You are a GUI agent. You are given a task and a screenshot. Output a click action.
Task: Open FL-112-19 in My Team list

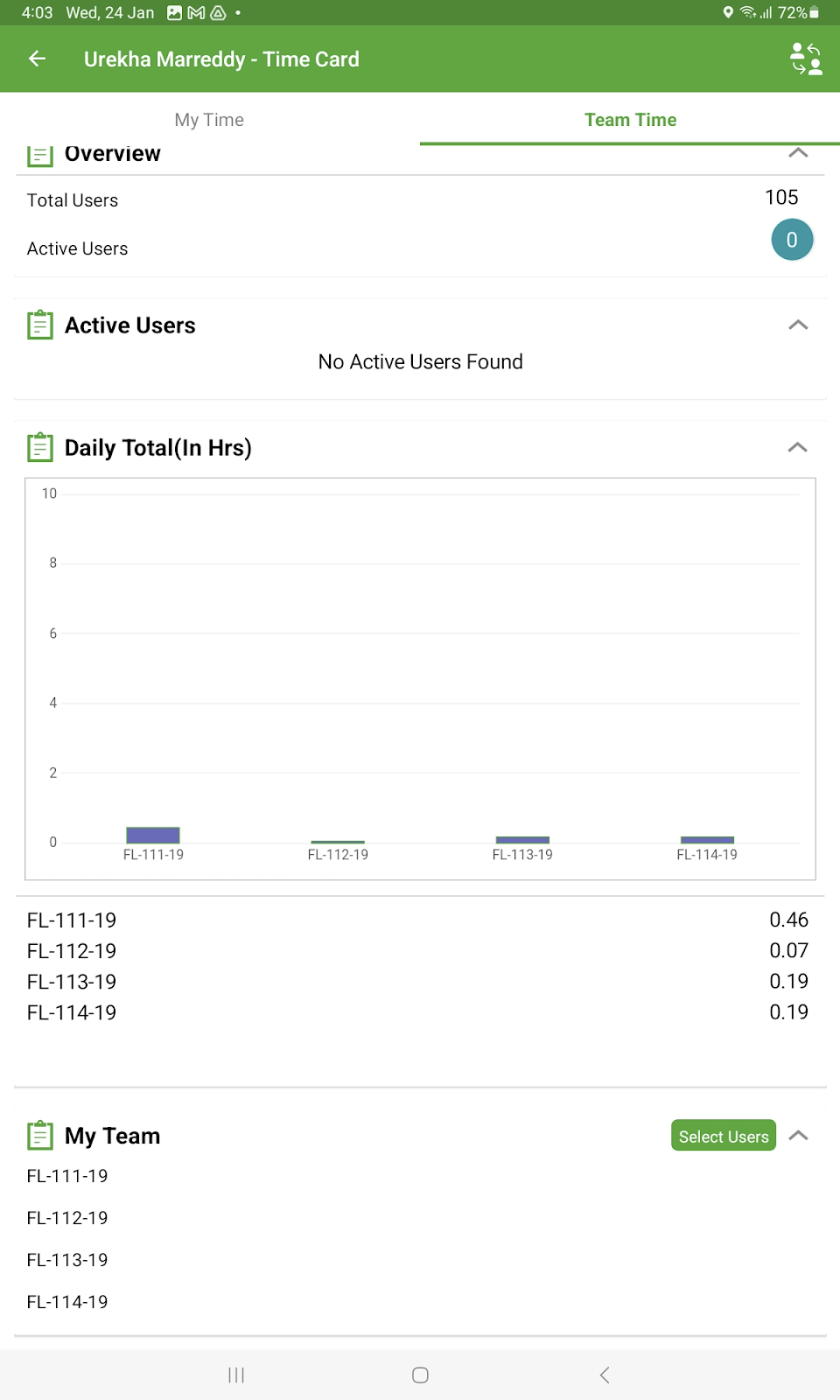(67, 1218)
